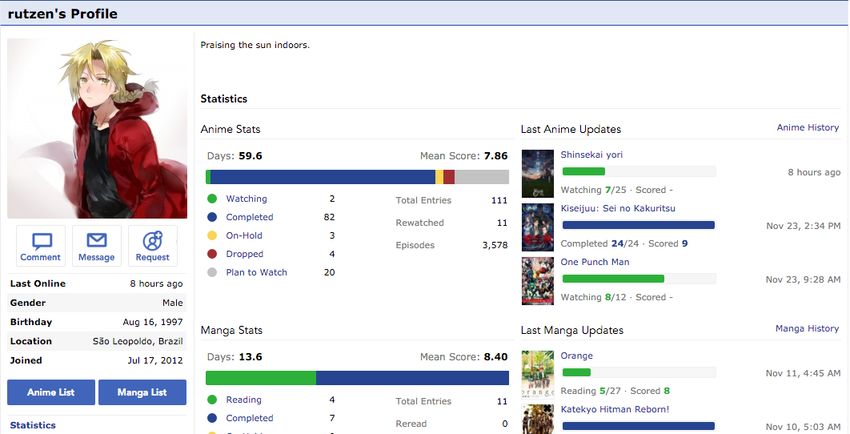Image resolution: width=850 pixels, height=434 pixels.
Task: Click the Shinsekai yori progress bar
Action: click(x=639, y=172)
